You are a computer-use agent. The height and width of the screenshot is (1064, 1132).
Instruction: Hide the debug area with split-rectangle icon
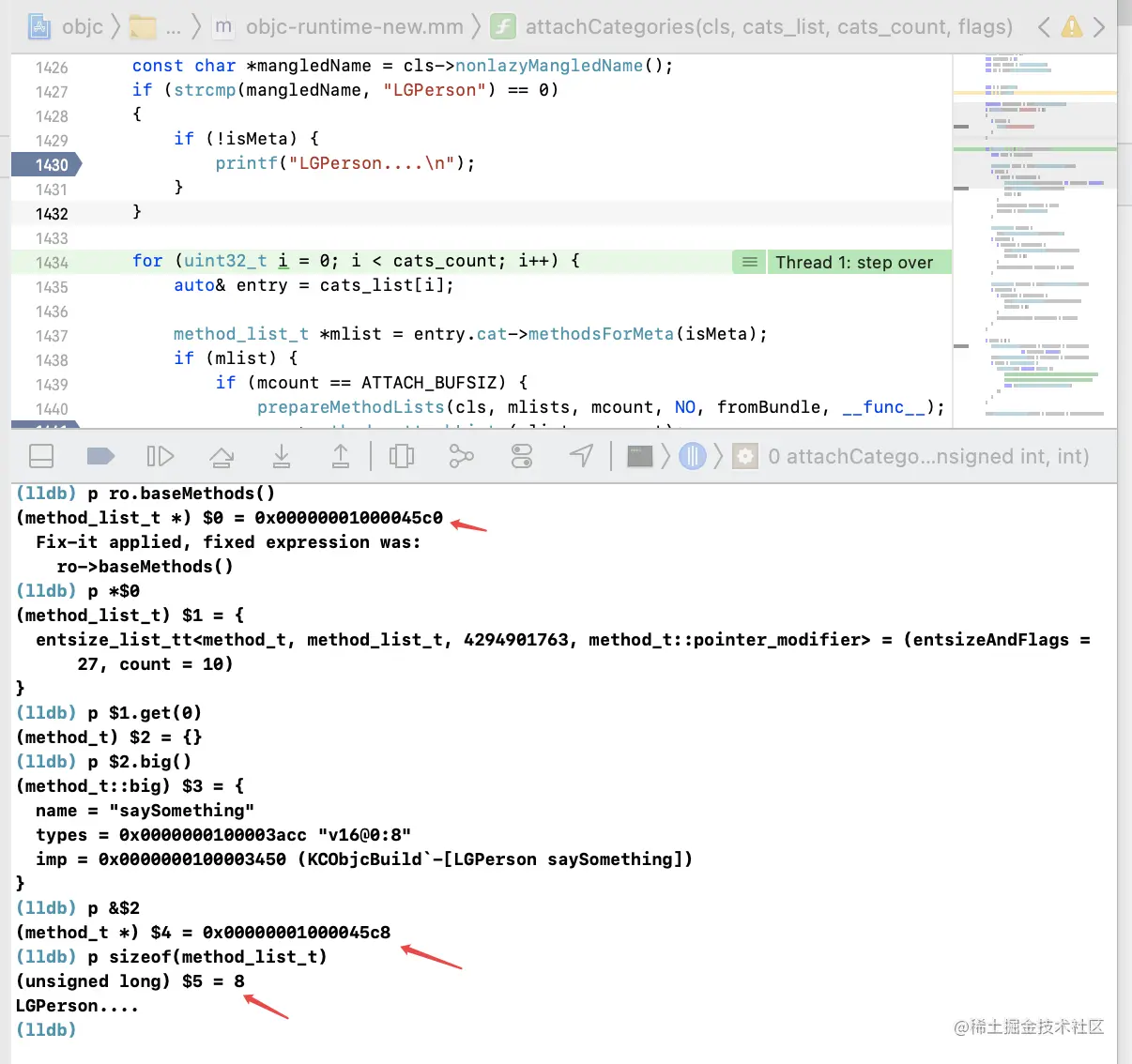[x=41, y=456]
